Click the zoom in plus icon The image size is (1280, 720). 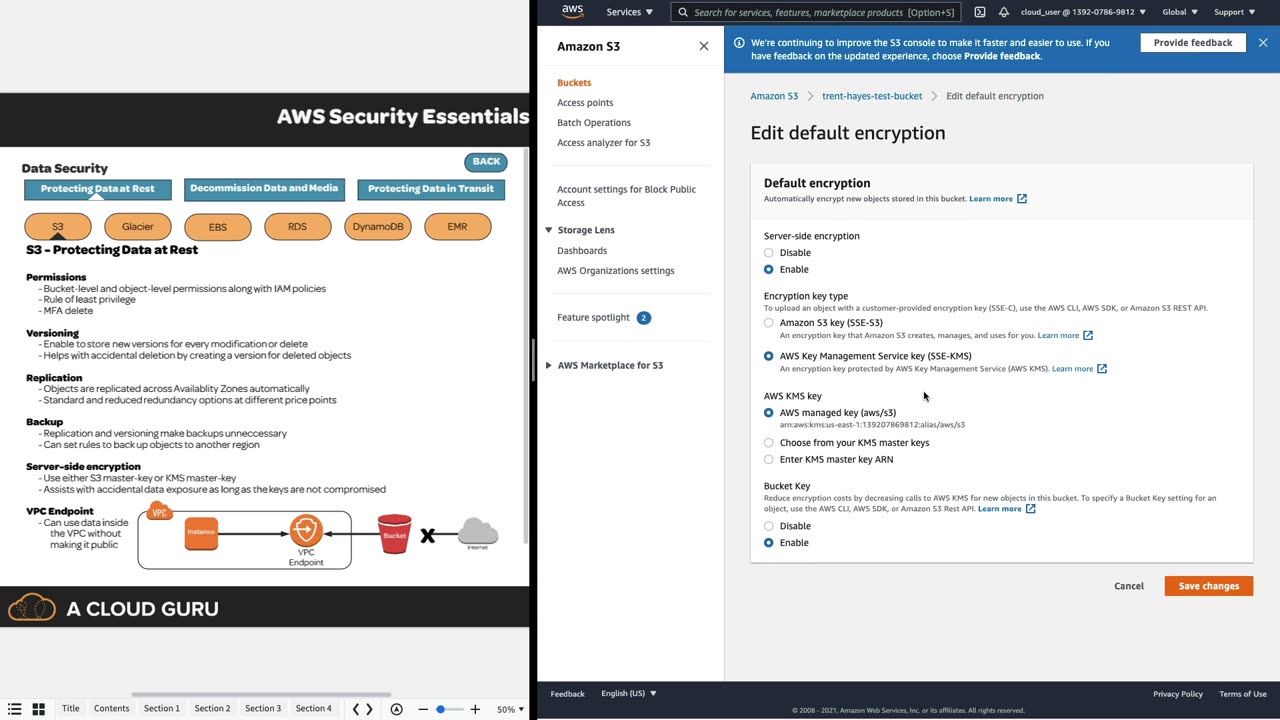click(x=475, y=709)
